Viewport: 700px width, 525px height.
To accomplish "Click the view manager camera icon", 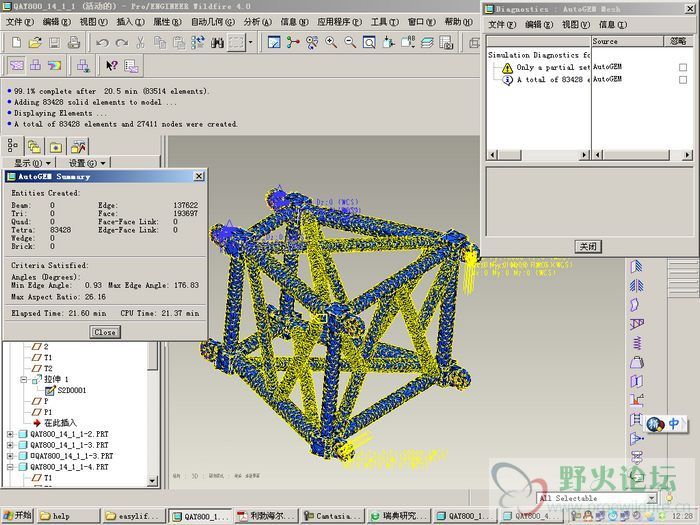I will (446, 43).
